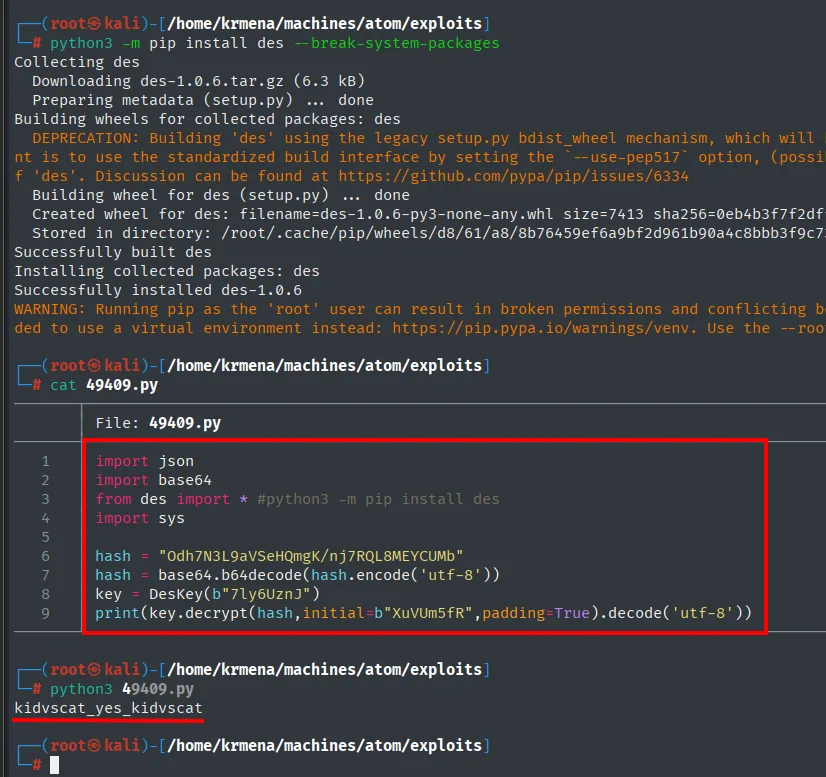826x777 pixels.
Task: Click line number 1 in the gutter
Action: [x=46, y=461]
